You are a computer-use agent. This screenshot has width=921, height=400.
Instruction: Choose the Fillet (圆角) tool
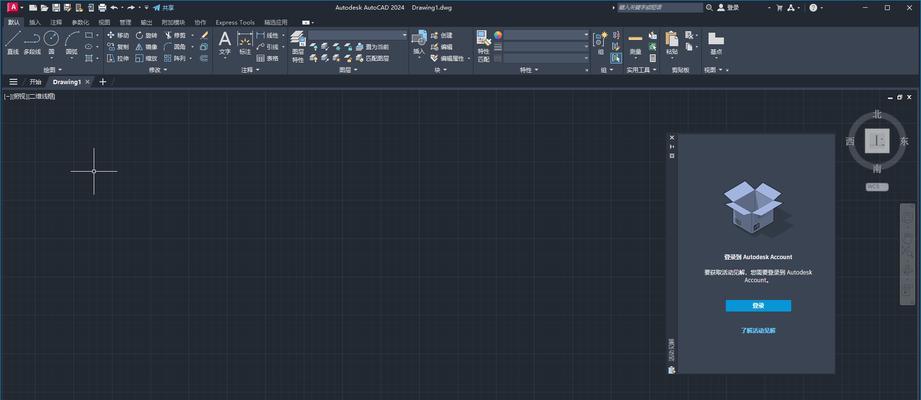(x=175, y=47)
